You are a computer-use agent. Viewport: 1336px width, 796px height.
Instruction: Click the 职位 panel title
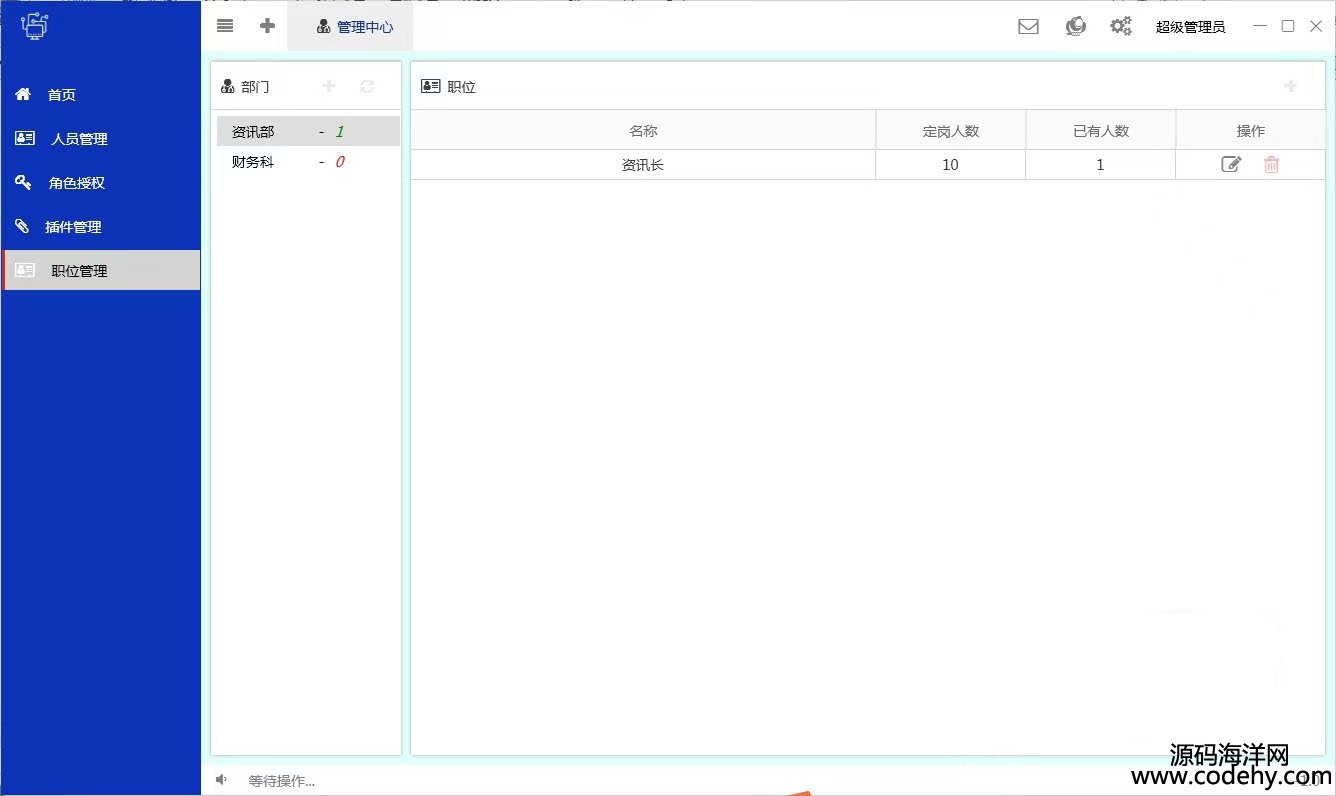point(461,87)
